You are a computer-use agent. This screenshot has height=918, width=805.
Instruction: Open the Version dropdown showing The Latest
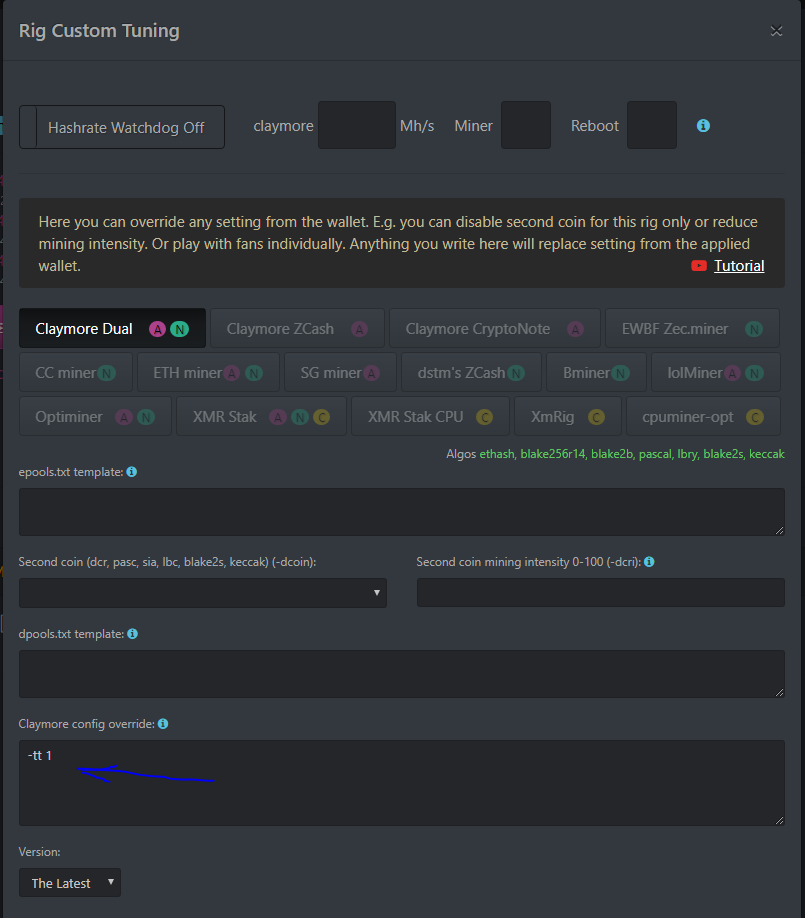[x=70, y=882]
